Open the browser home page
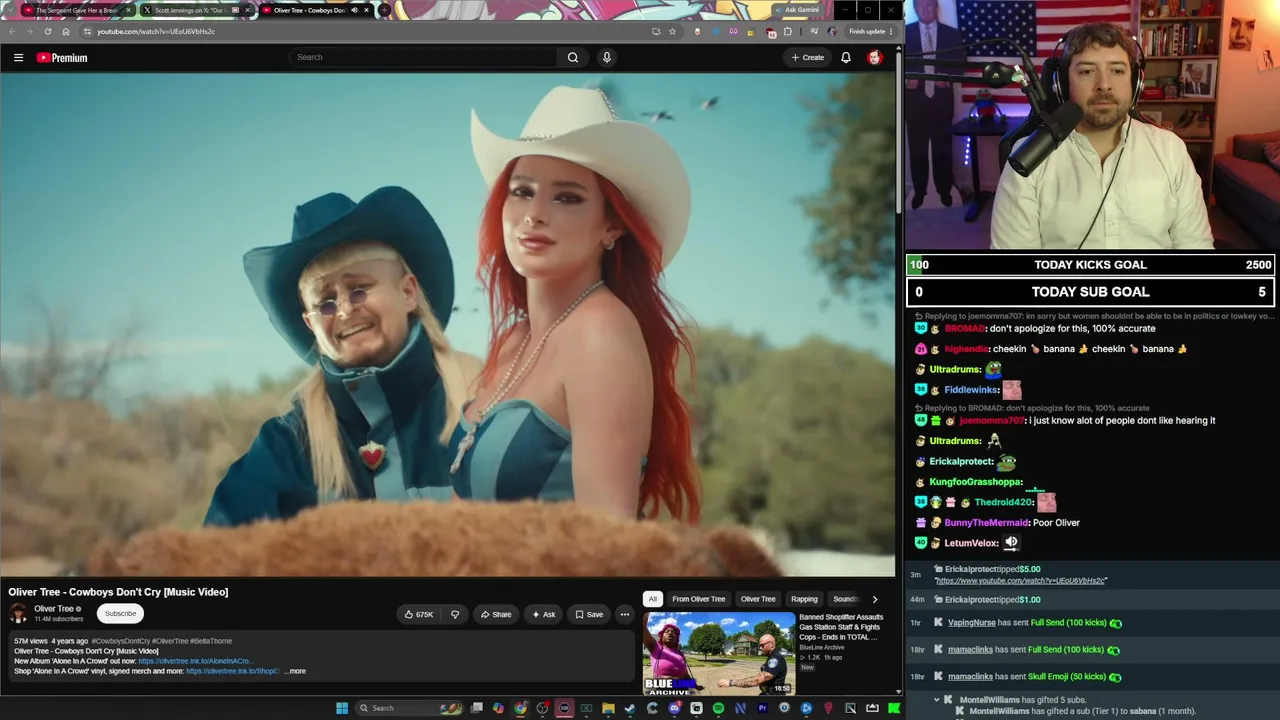This screenshot has width=1280, height=720. point(66,31)
